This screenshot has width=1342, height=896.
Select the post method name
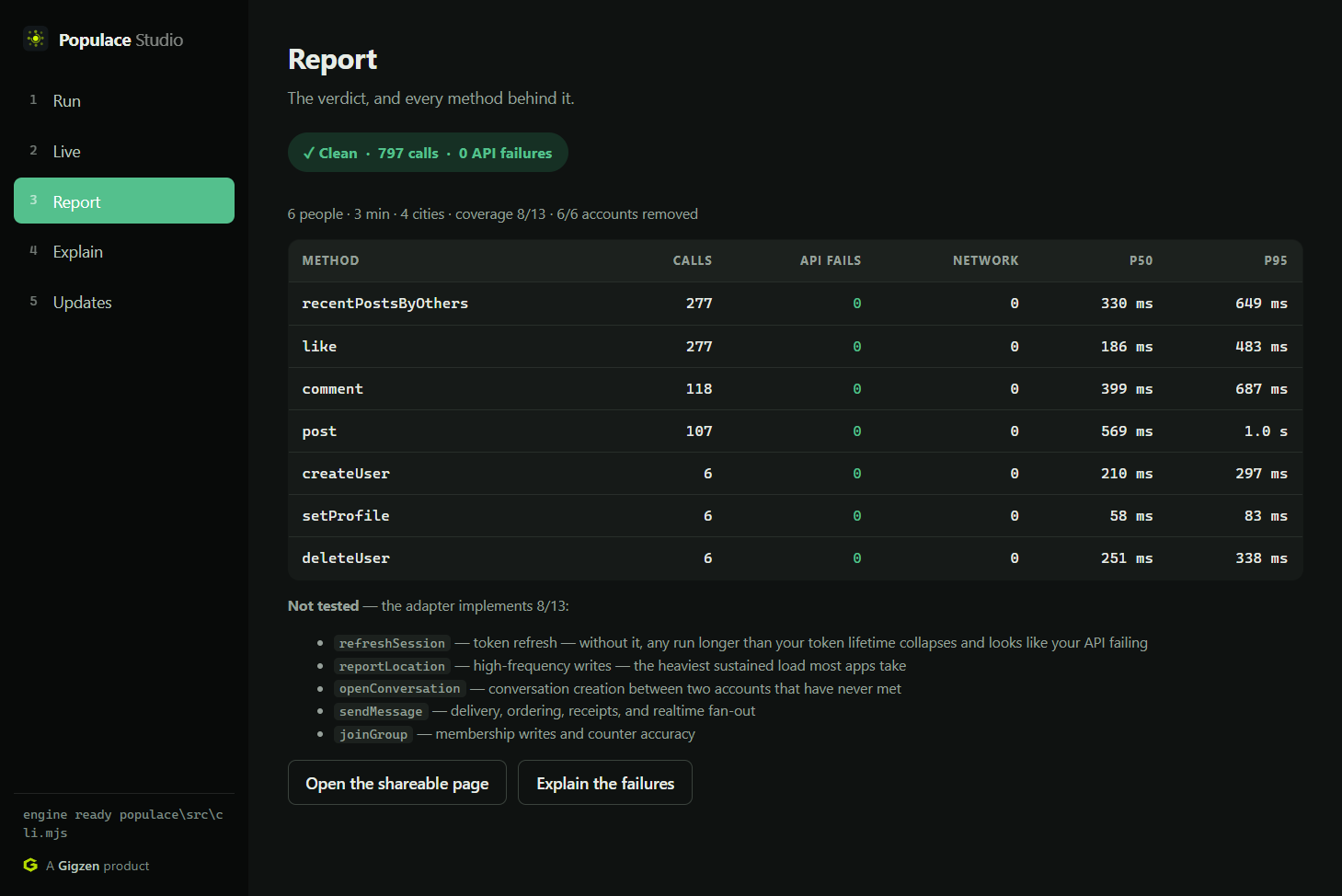click(x=319, y=431)
